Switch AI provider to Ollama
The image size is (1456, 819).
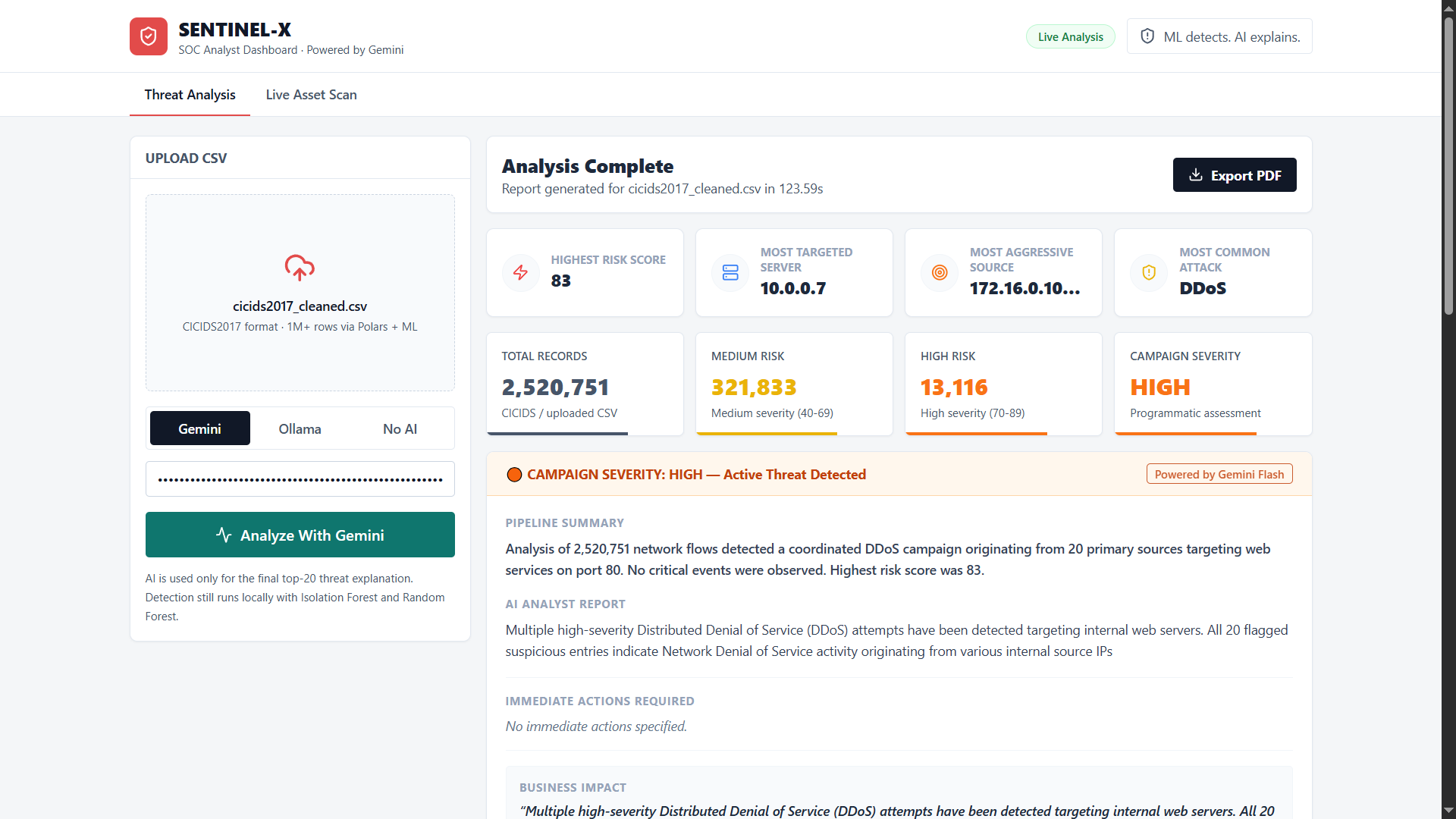click(300, 428)
